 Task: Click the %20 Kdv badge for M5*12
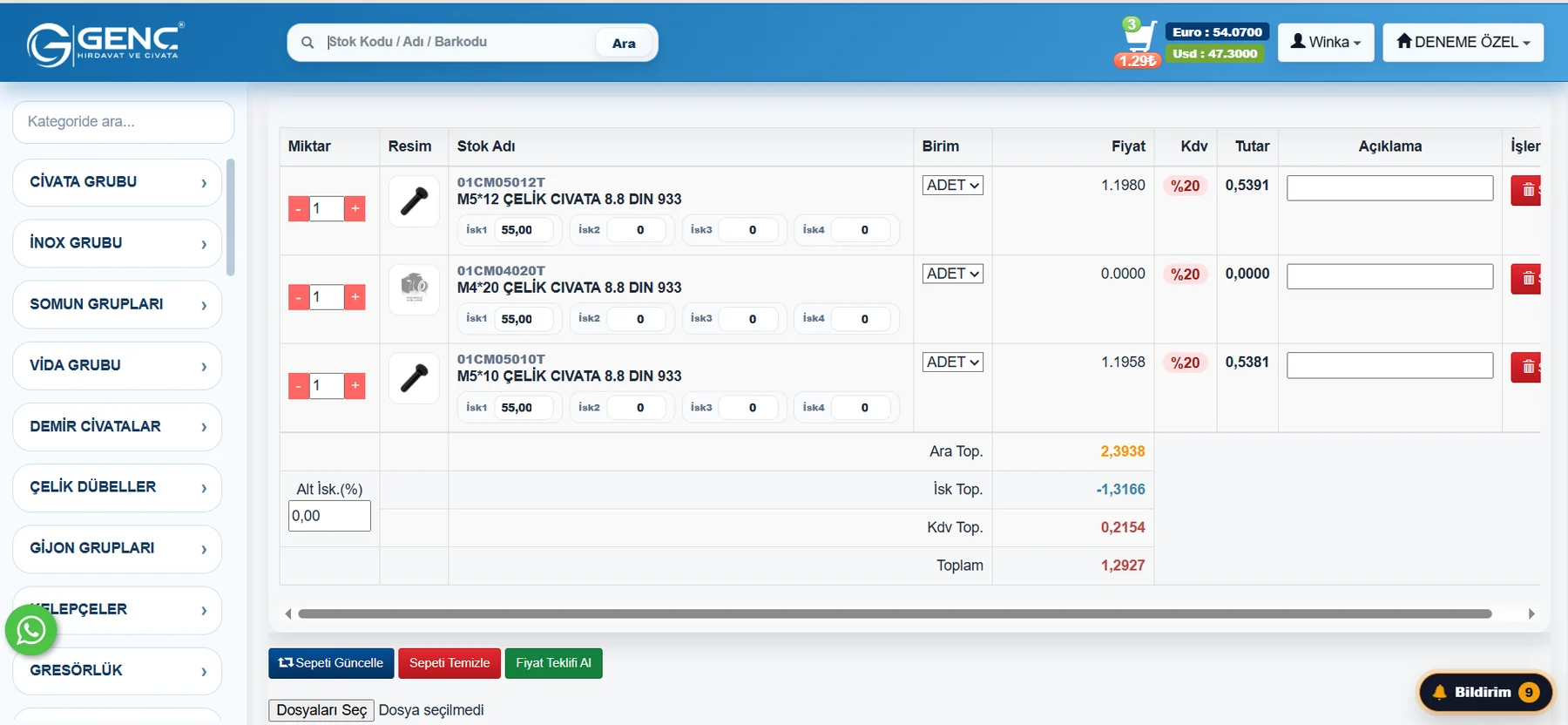(1186, 186)
